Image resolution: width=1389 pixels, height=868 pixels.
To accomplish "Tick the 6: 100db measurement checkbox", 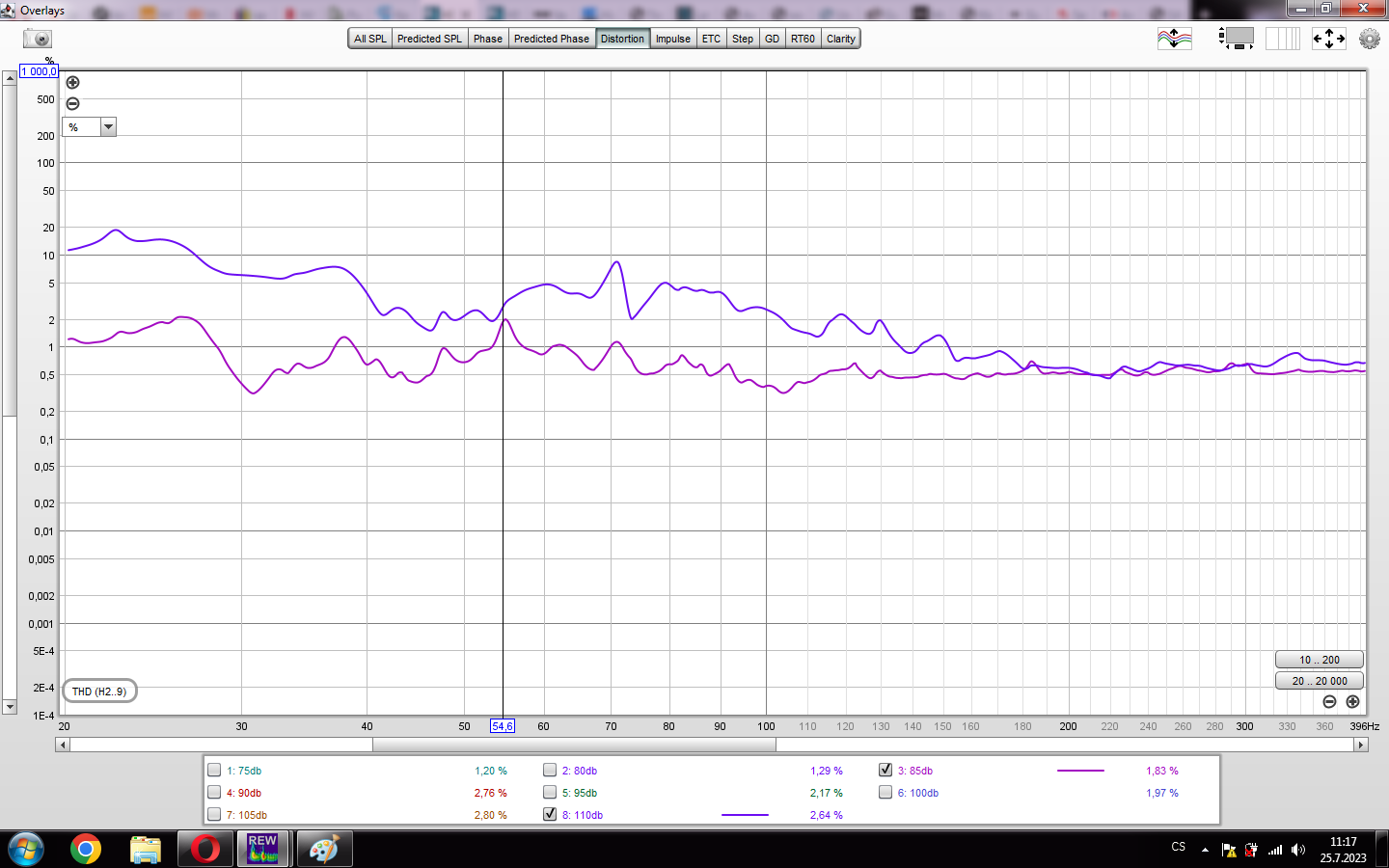I will 885,793.
